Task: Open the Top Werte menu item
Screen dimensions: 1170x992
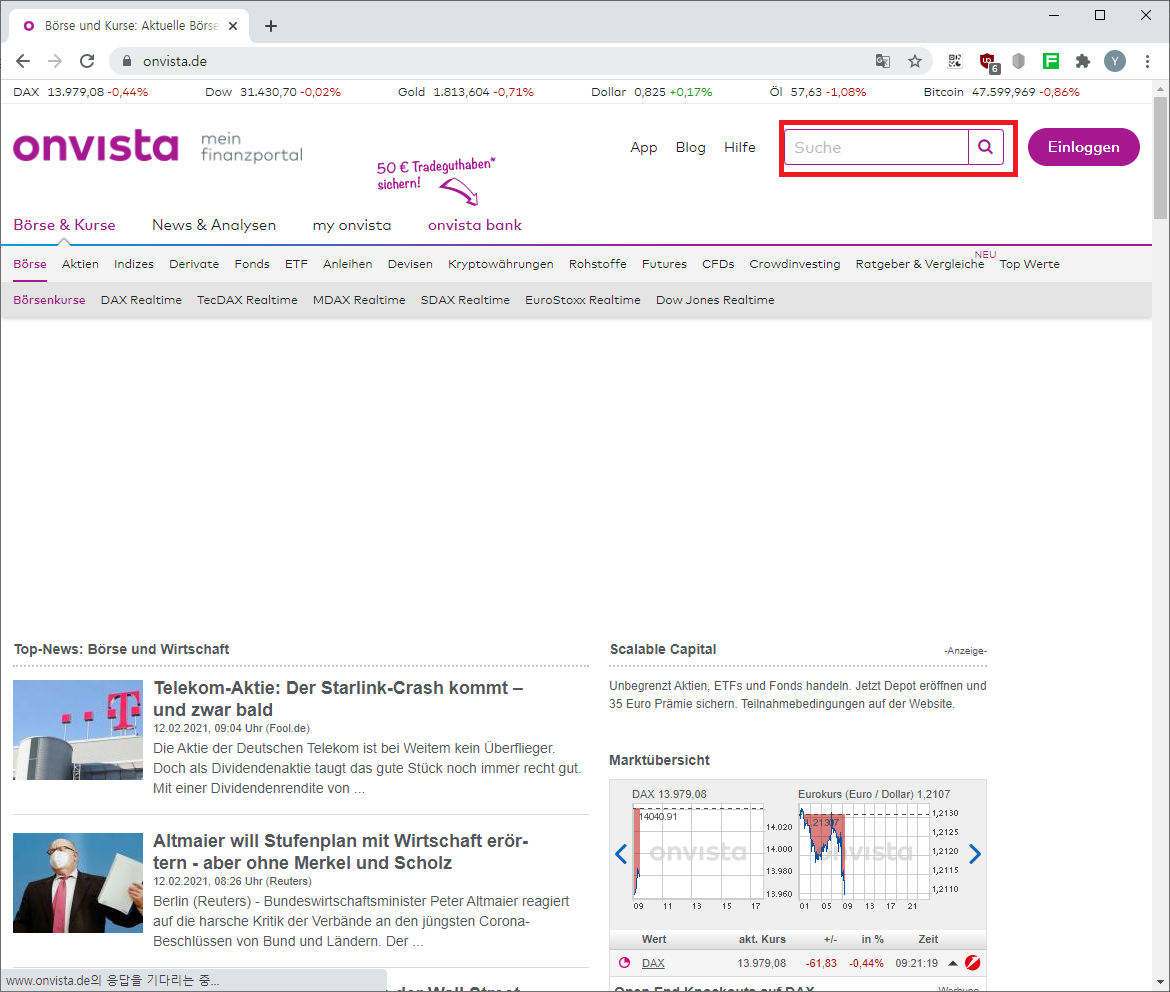Action: [1030, 263]
